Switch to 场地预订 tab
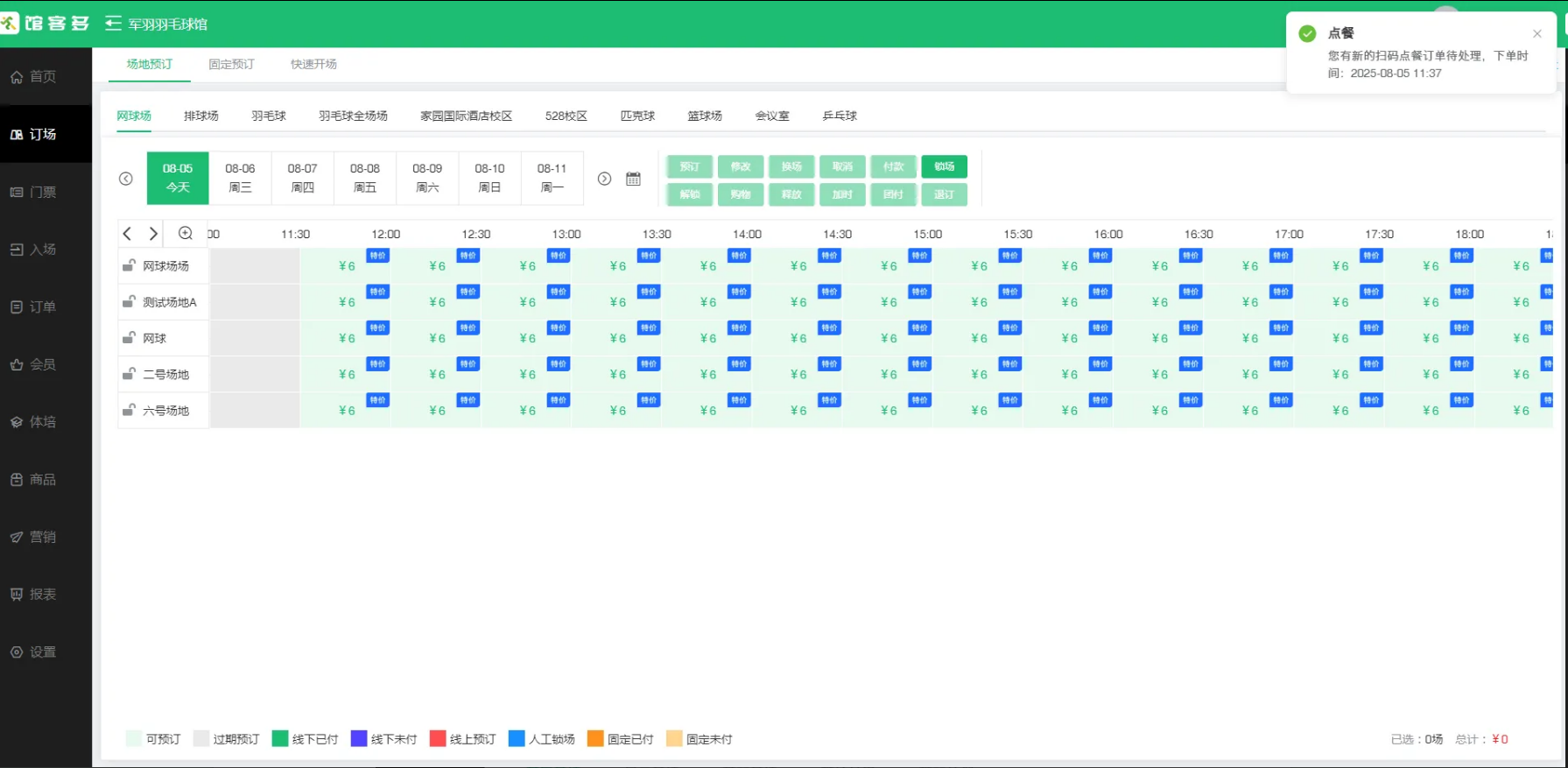Image resolution: width=1568 pixels, height=768 pixels. 150,64
